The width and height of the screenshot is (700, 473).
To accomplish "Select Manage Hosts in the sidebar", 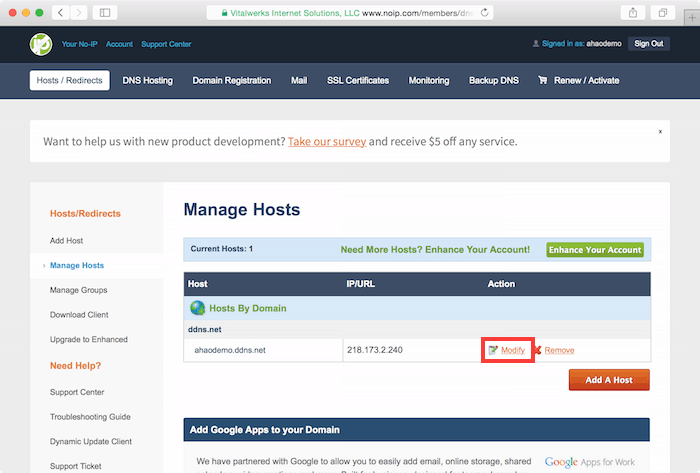I will (77, 266).
